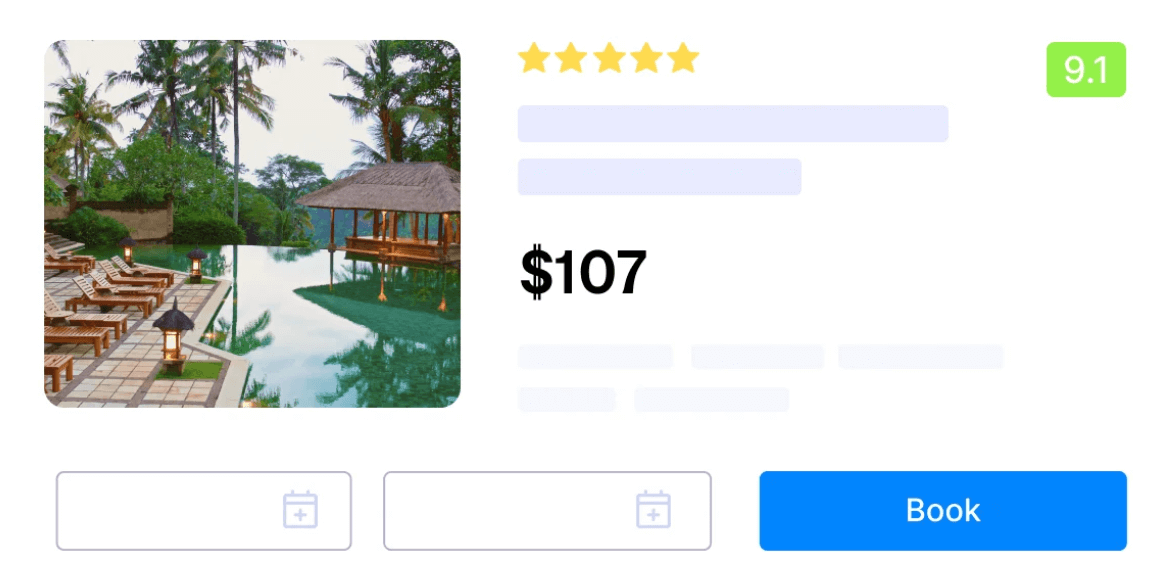Open the second date field's calendar icon
1162x588 pixels.
coord(654,509)
